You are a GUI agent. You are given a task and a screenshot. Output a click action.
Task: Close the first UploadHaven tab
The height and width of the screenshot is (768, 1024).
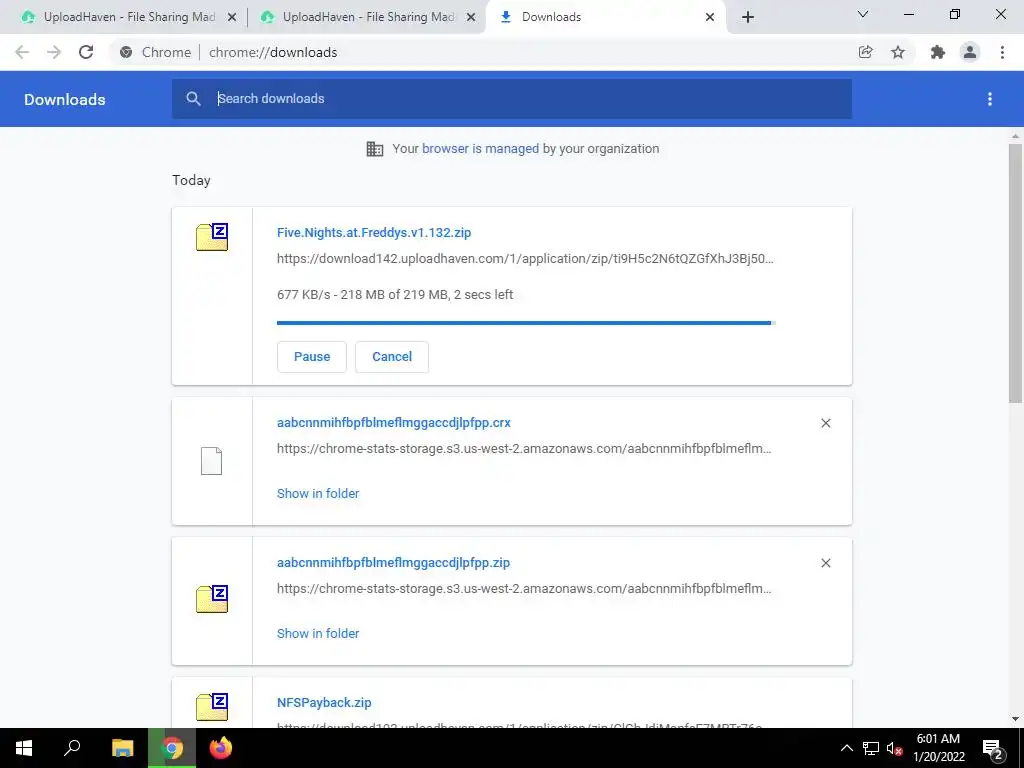232,17
